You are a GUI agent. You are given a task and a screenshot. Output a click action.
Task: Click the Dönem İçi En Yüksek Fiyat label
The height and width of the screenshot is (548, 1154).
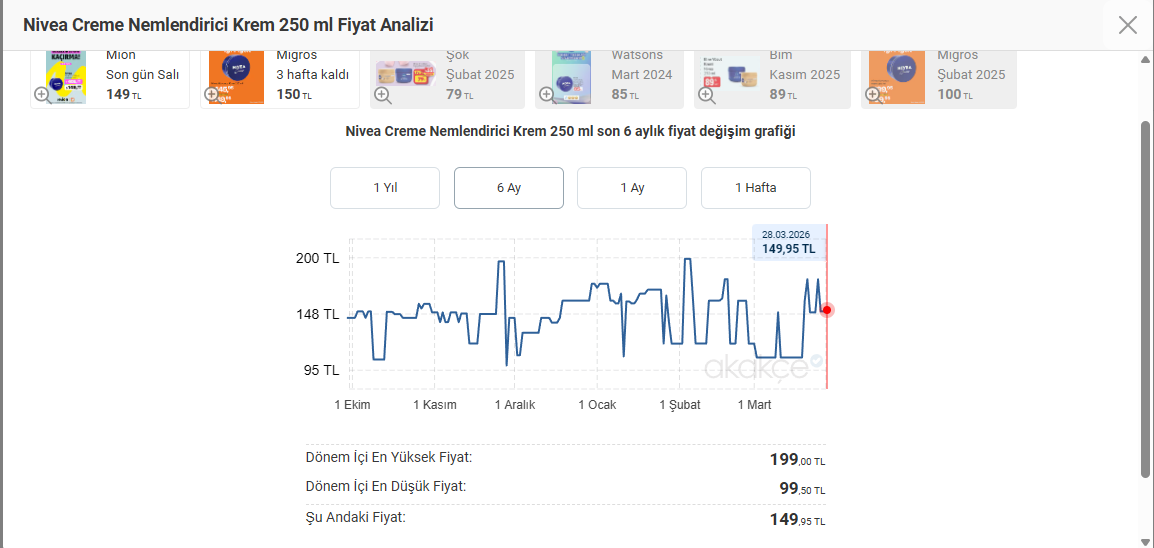pos(389,457)
